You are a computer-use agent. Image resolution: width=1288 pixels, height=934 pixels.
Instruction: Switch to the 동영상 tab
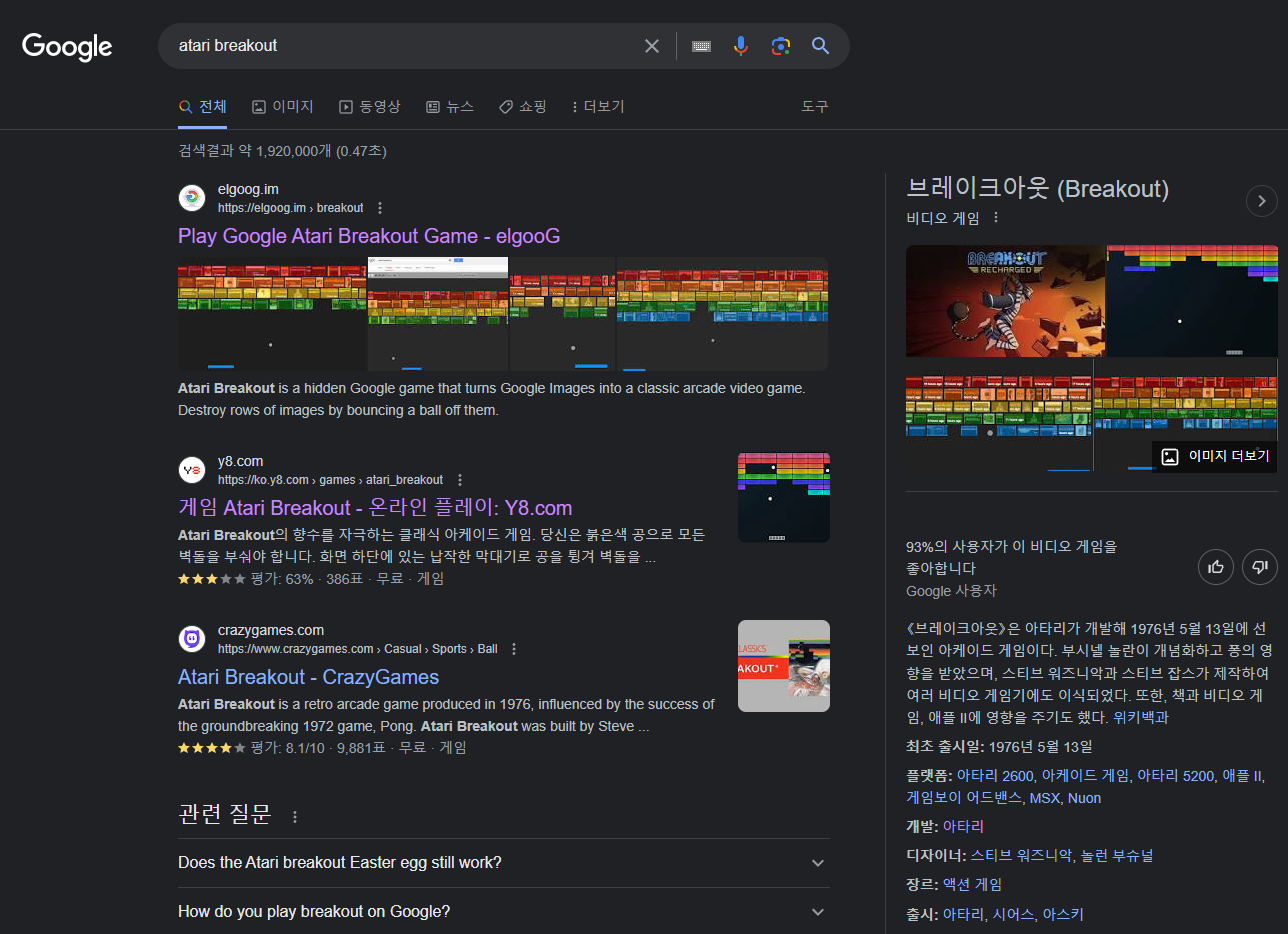coord(369,106)
